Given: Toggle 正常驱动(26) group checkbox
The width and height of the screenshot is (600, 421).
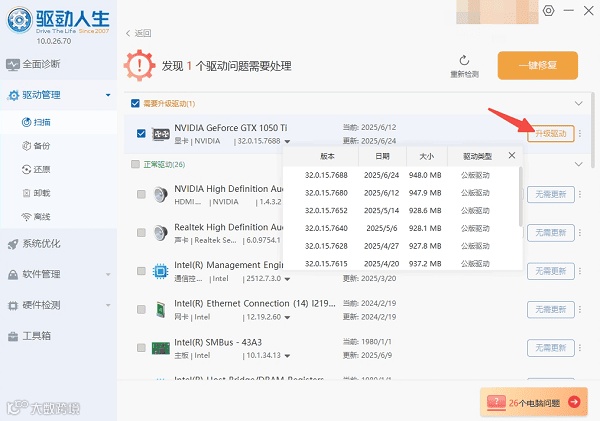Looking at the screenshot, I should 135,164.
